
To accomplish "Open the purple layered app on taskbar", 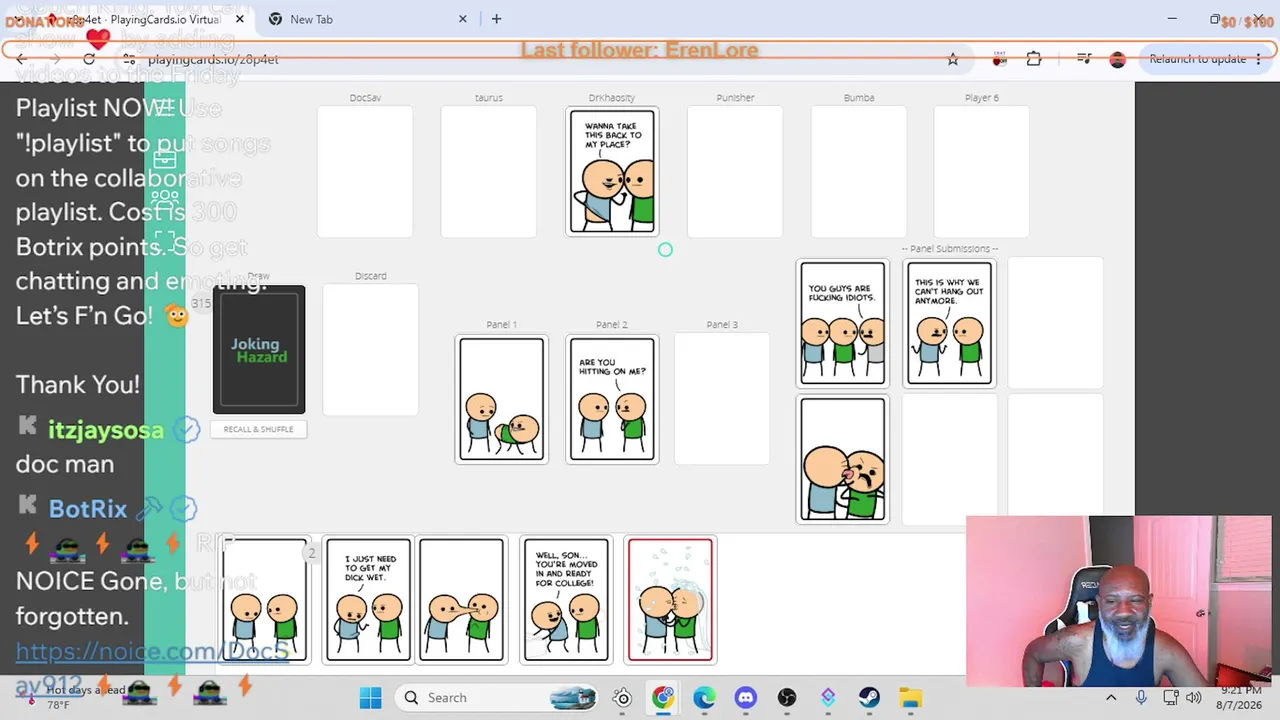I will pyautogui.click(x=828, y=698).
